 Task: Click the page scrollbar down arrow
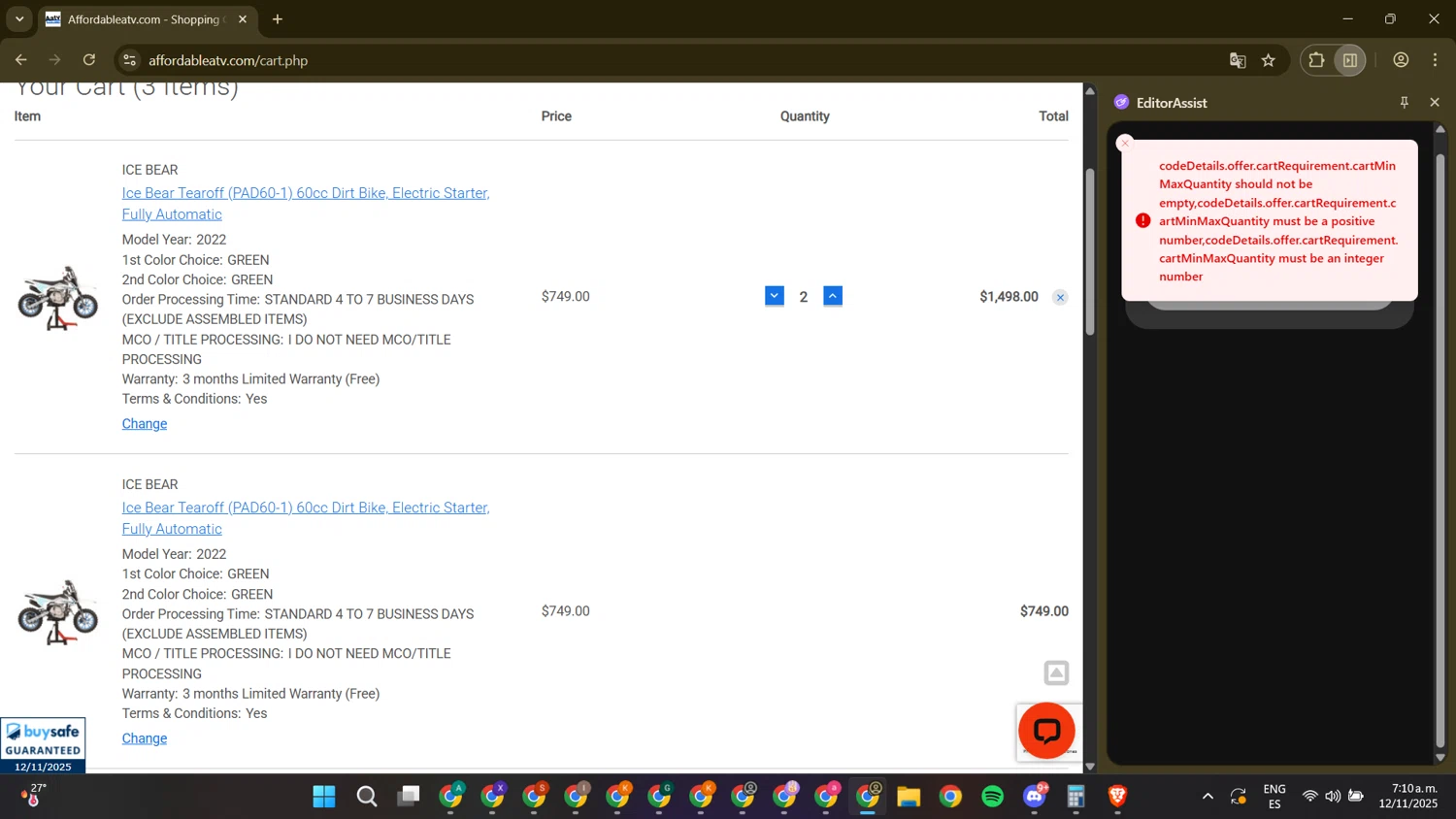1090,767
